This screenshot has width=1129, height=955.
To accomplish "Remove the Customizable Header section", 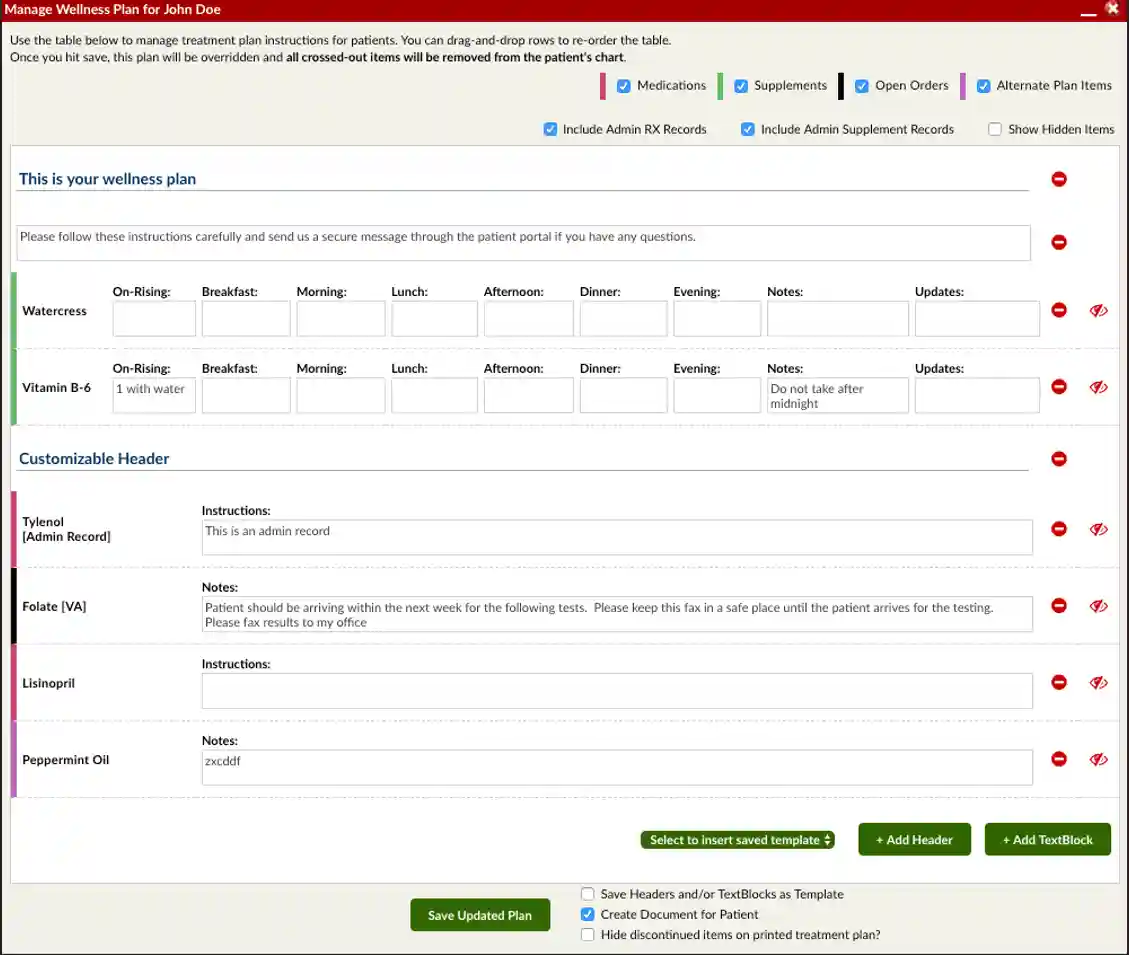I will (1059, 458).
